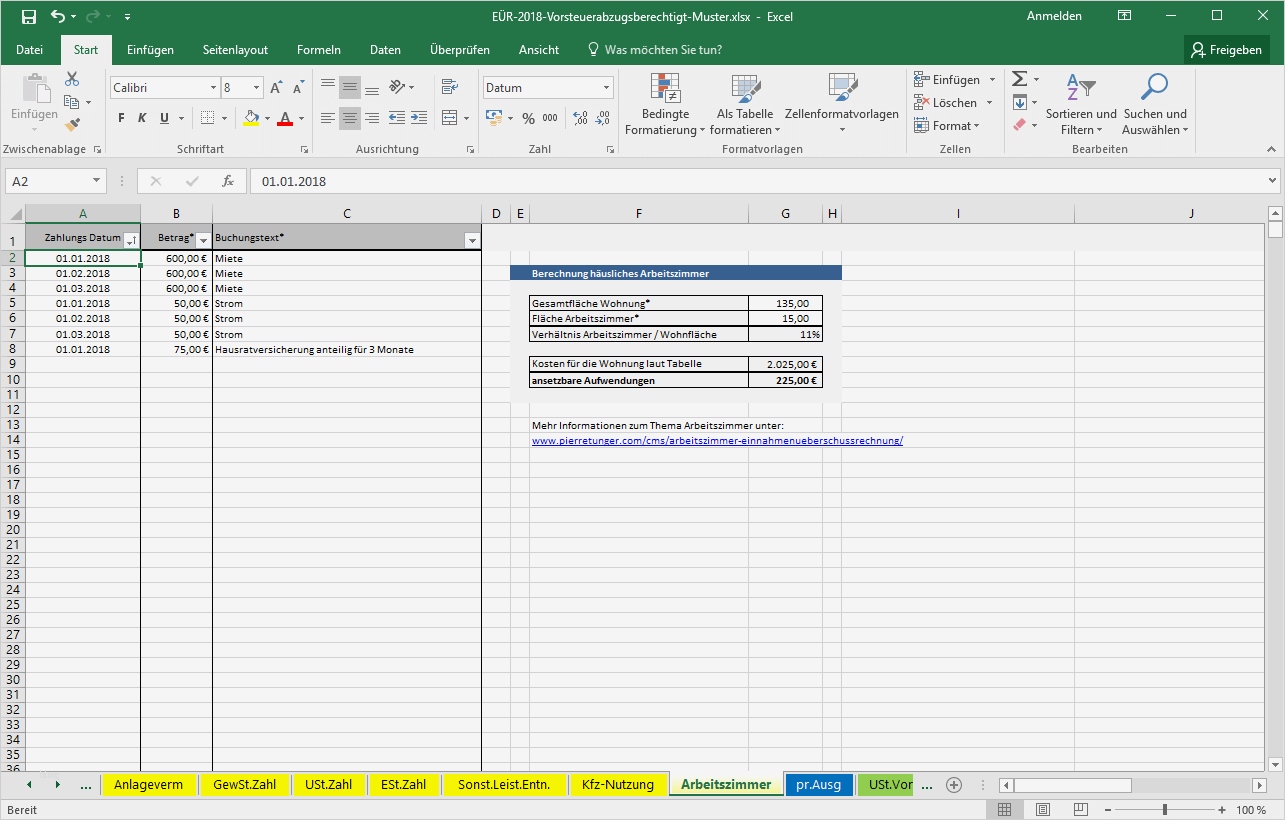The image size is (1285, 820).
Task: Open the pierretunger.com Arbeitszimmer hyperlink
Action: pyautogui.click(x=717, y=440)
